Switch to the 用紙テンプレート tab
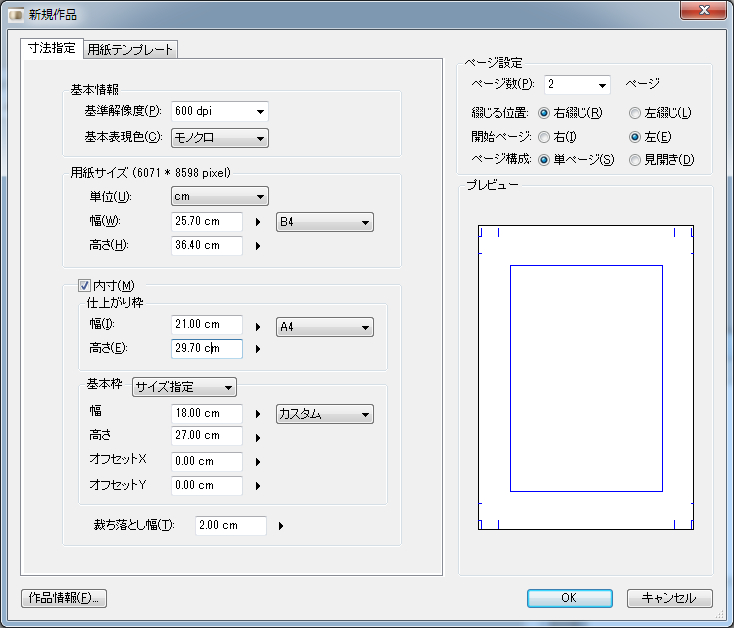This screenshot has height=628, width=734. point(130,49)
